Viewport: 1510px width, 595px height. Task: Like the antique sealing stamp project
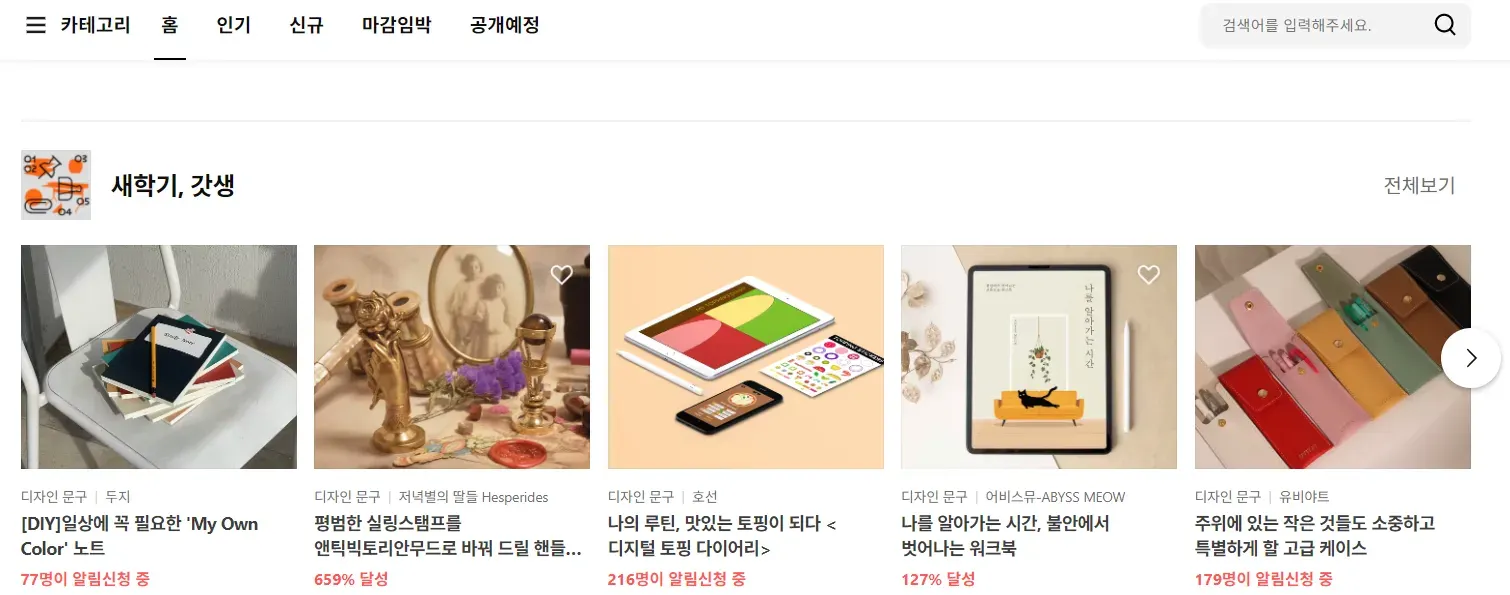[x=562, y=274]
